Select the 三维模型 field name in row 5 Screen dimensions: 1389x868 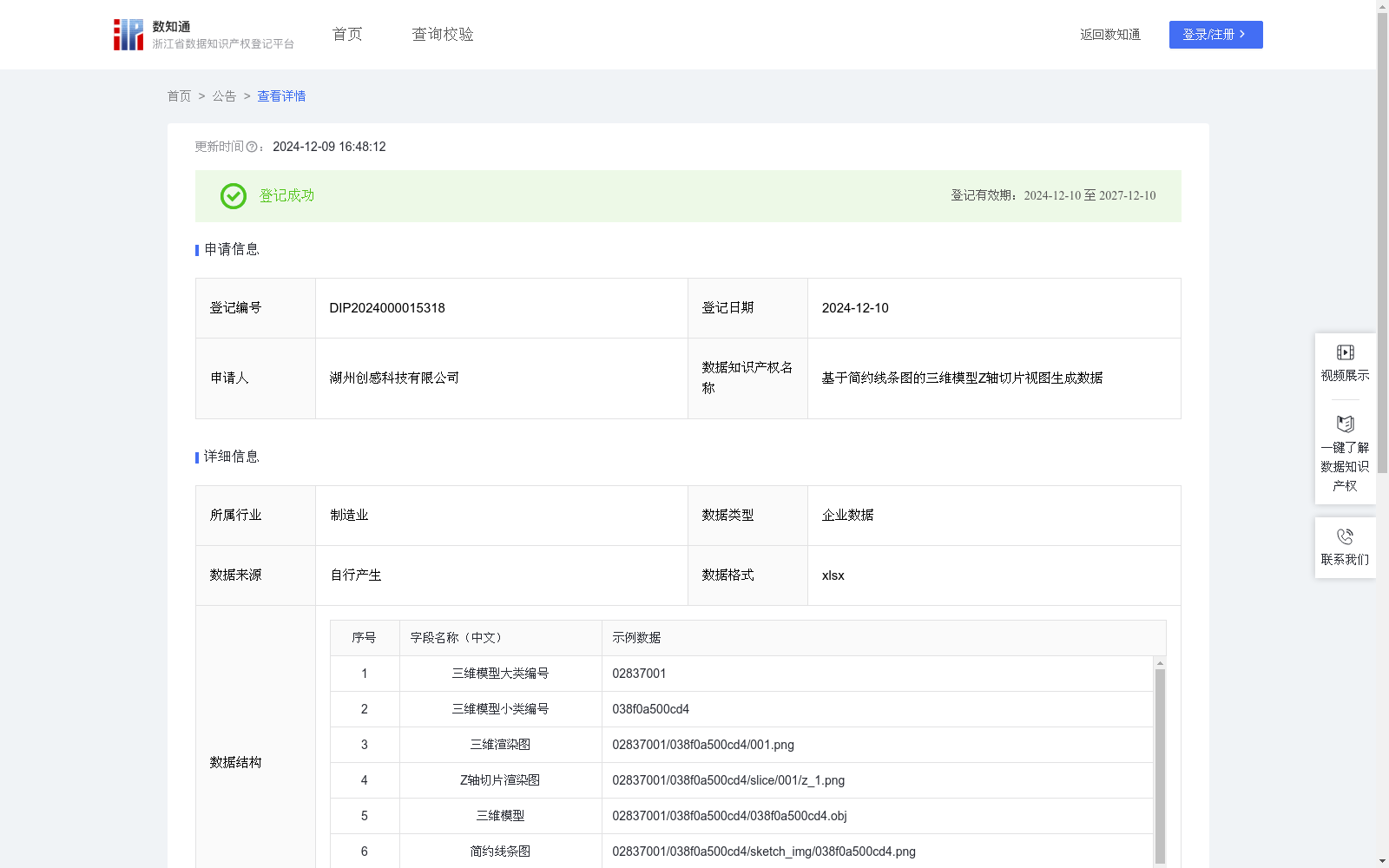click(x=500, y=816)
